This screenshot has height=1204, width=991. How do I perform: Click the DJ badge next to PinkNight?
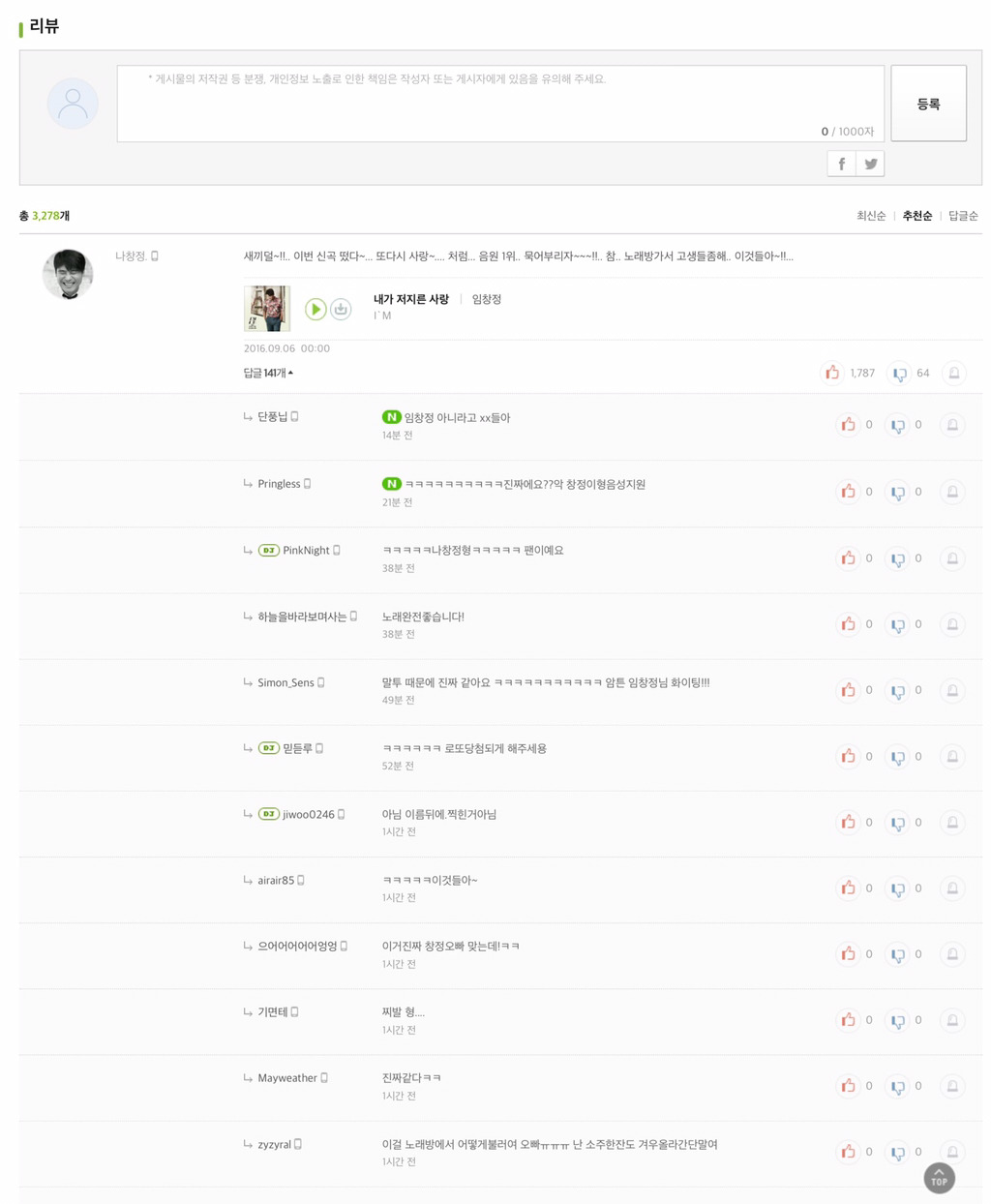[267, 550]
